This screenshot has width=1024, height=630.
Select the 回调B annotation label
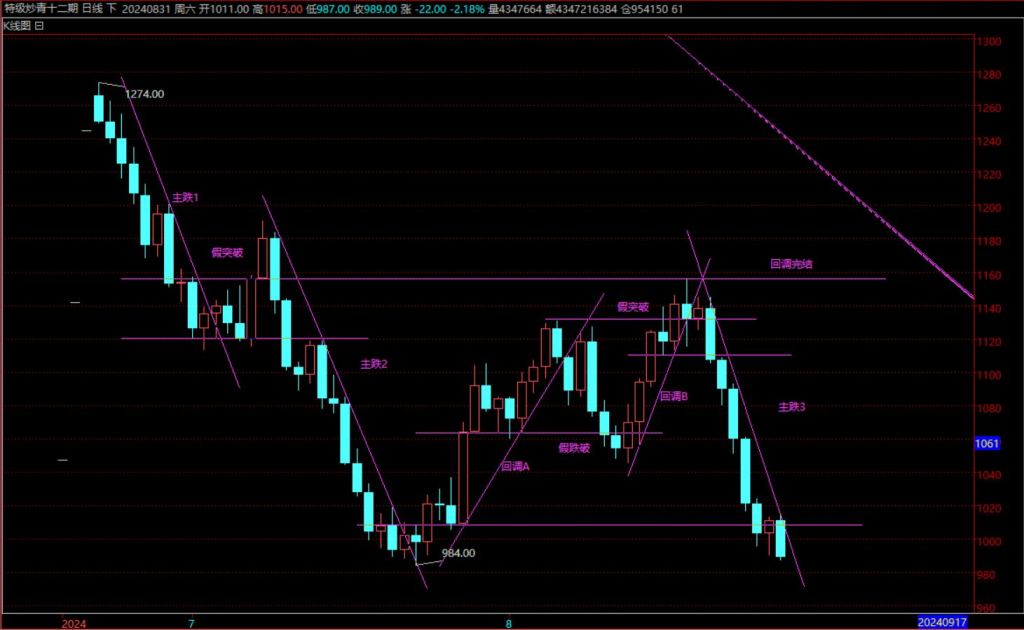click(x=673, y=396)
